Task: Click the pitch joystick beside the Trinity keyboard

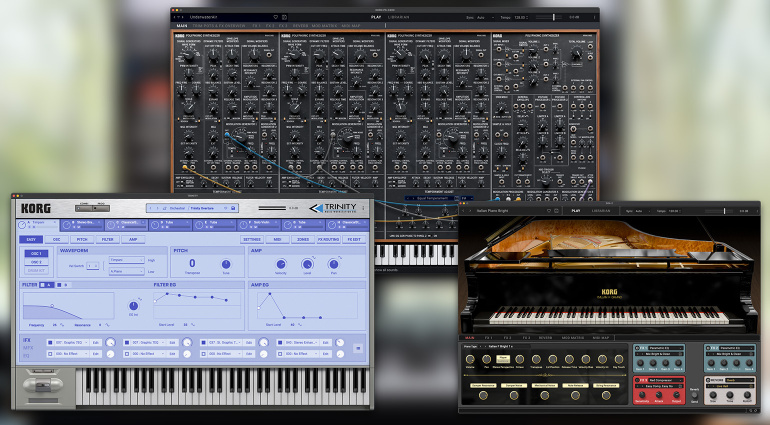Action: [41, 383]
